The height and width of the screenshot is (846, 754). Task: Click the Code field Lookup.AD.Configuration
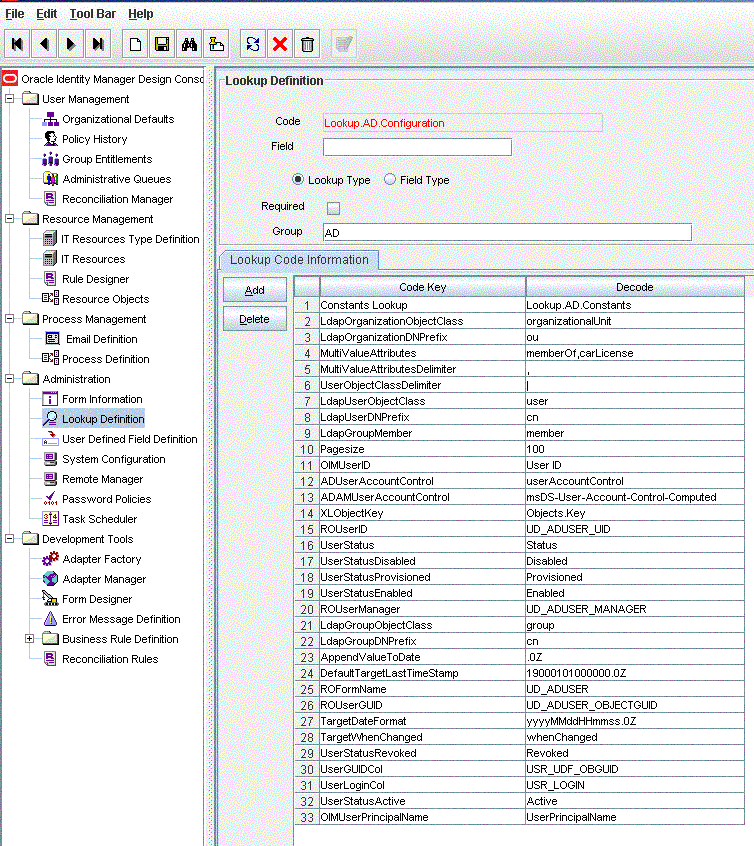463,123
